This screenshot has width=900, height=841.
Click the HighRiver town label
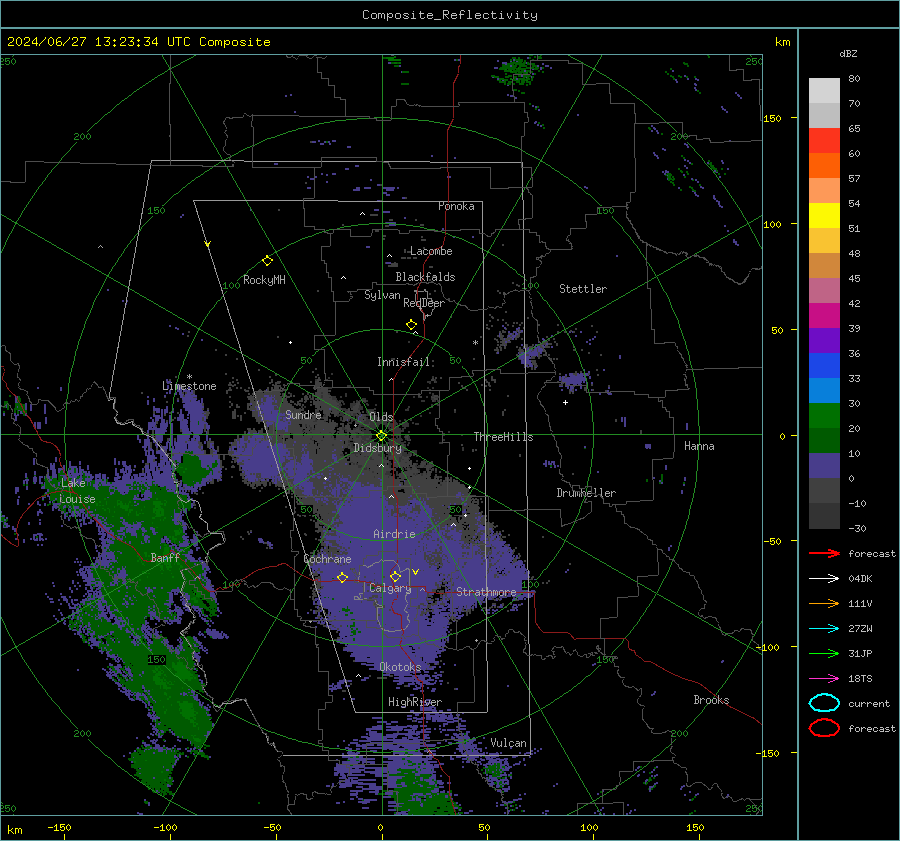tap(415, 702)
